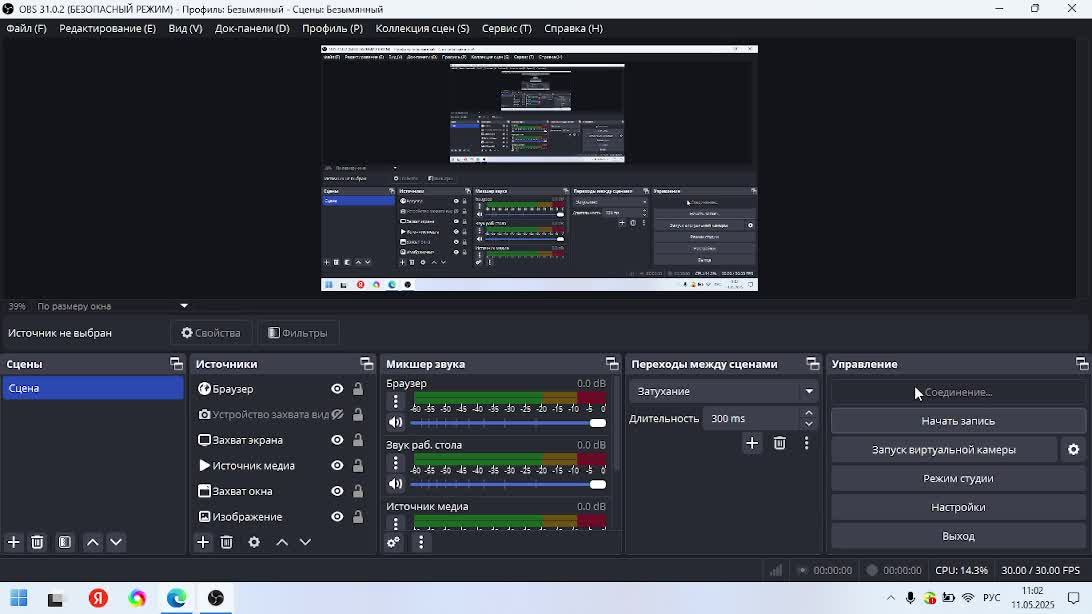
Task: Click Браузер volume slider
Action: 508,423
